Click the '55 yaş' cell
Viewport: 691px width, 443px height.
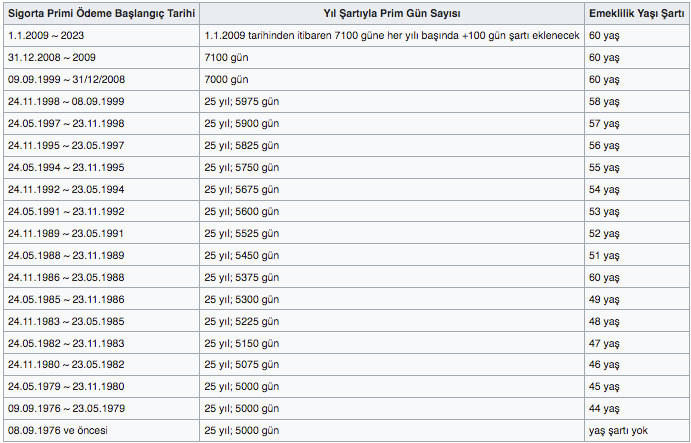pos(636,168)
